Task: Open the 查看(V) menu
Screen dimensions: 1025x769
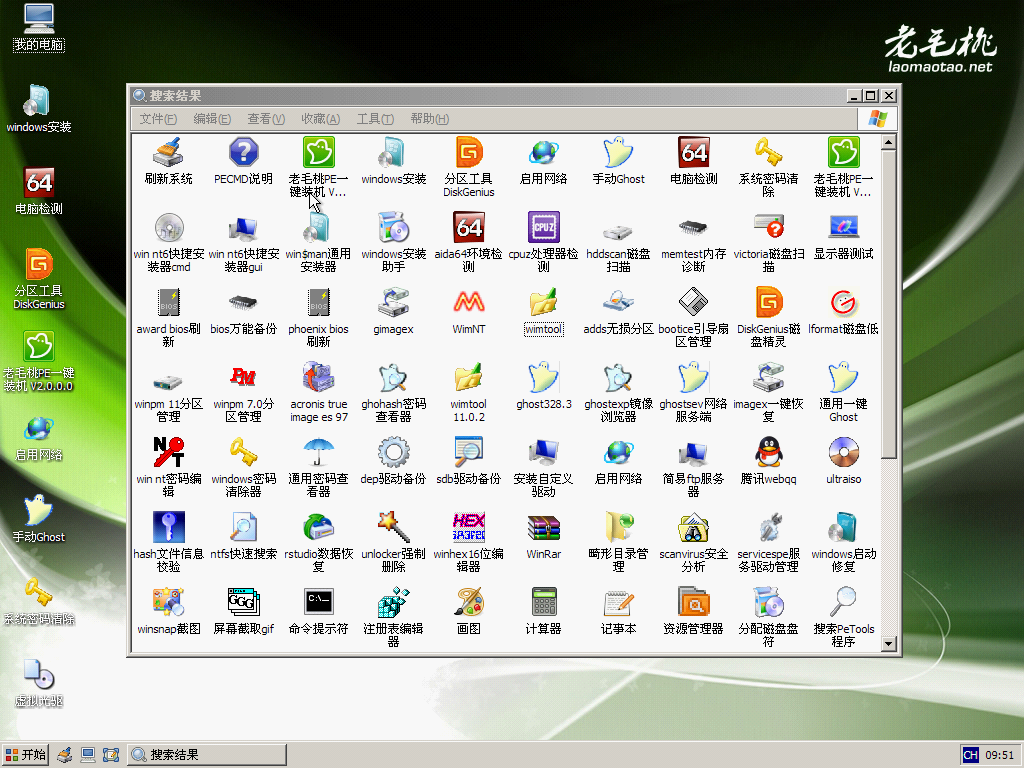Action: click(x=265, y=119)
